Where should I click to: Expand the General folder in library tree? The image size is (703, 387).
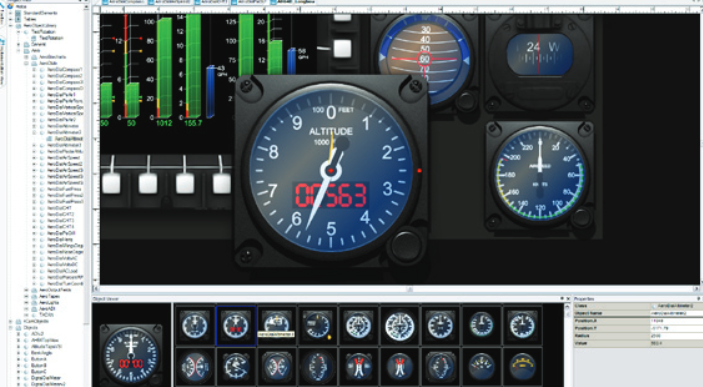click(18, 44)
